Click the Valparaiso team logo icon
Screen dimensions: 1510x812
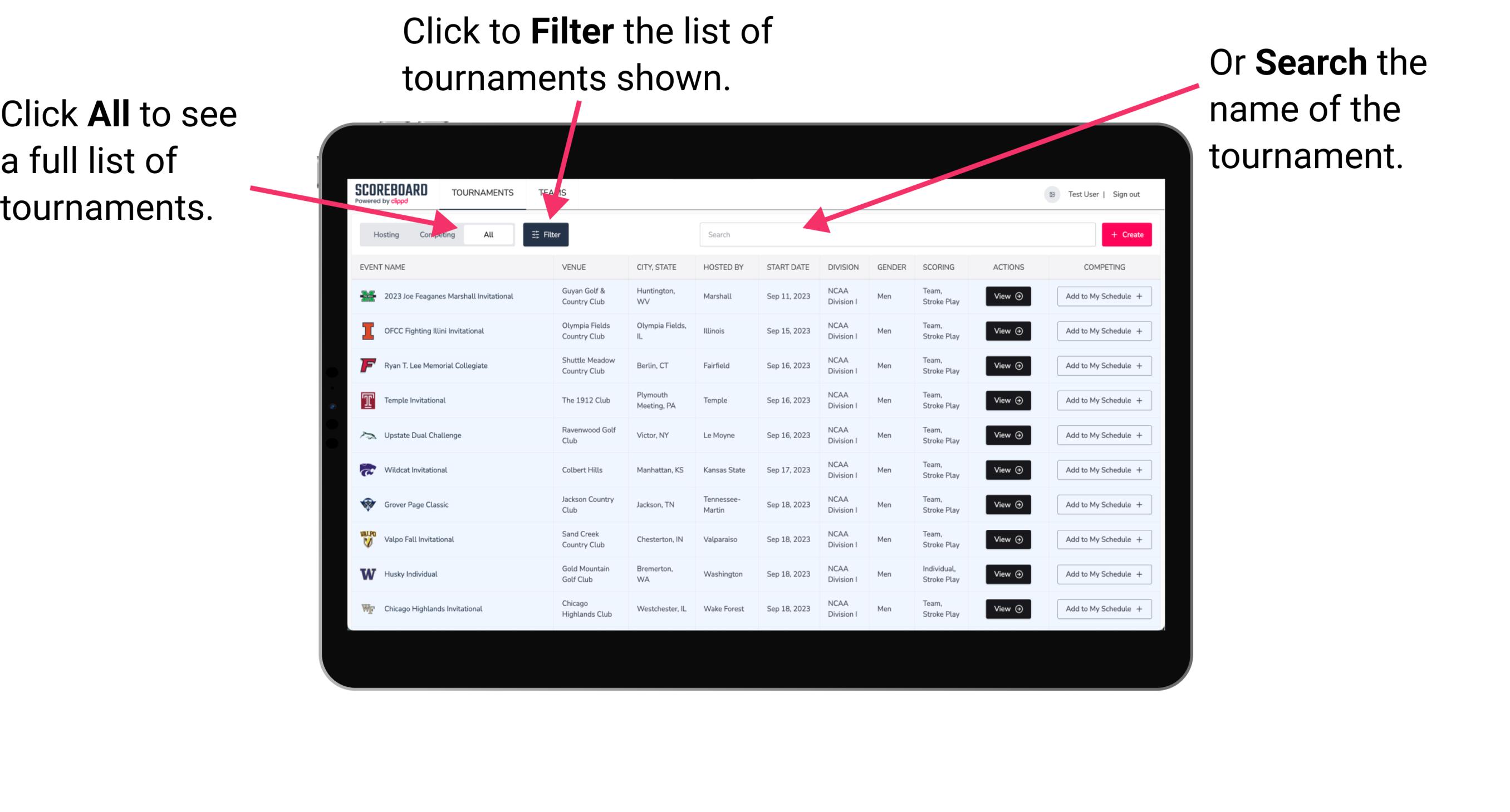coord(369,540)
